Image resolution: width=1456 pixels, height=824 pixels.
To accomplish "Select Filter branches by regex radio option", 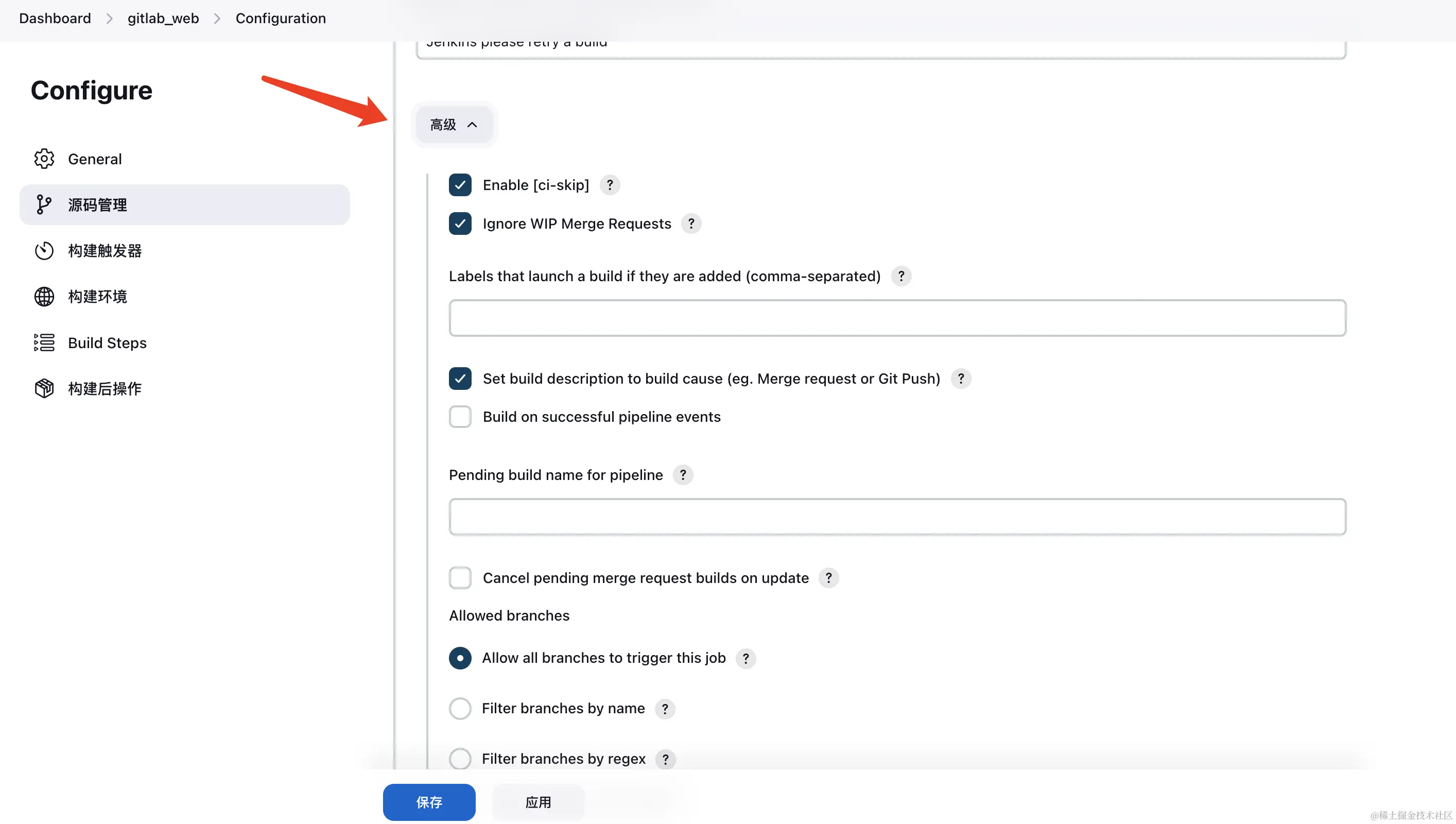I will (460, 759).
